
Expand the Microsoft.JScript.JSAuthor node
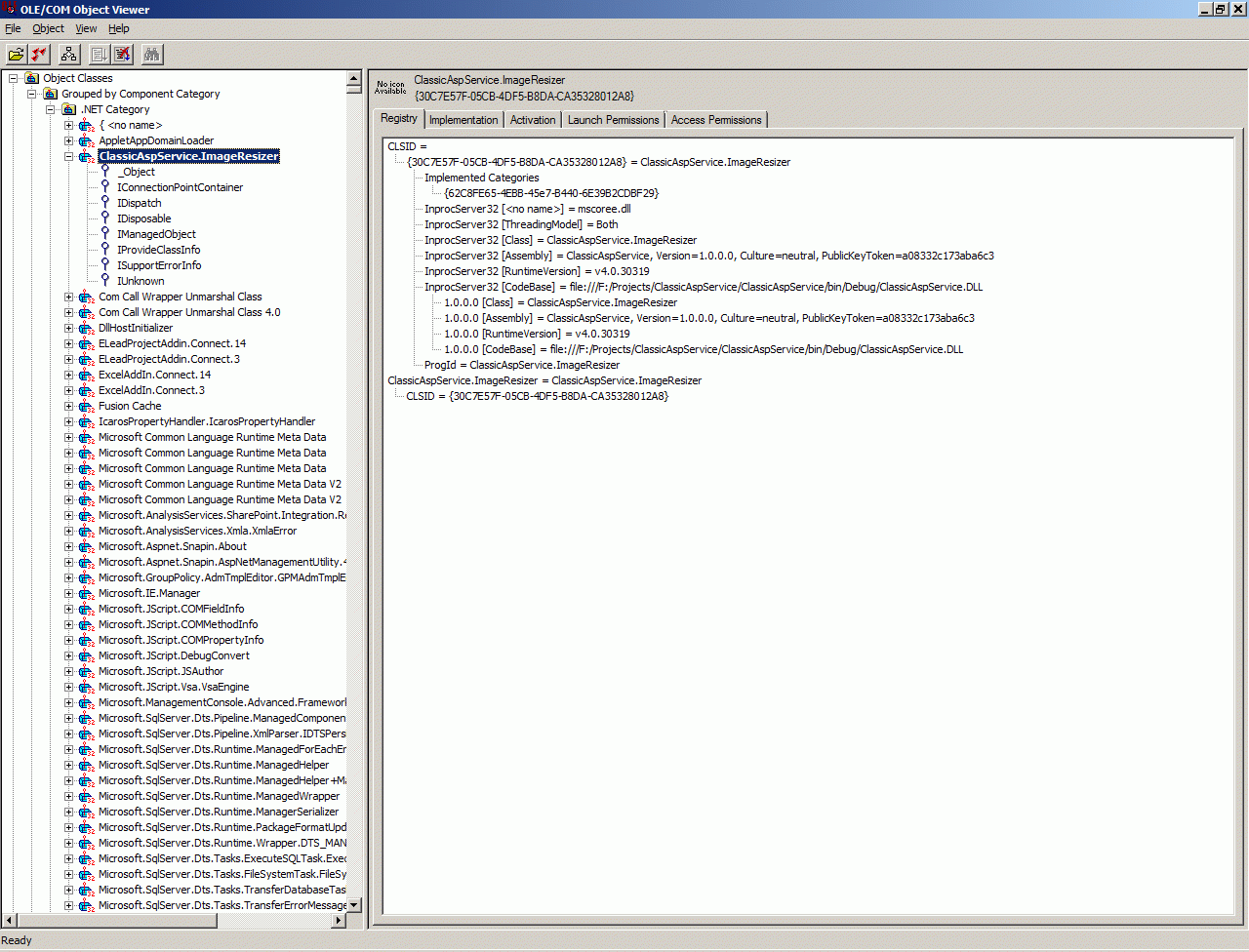[x=69, y=671]
